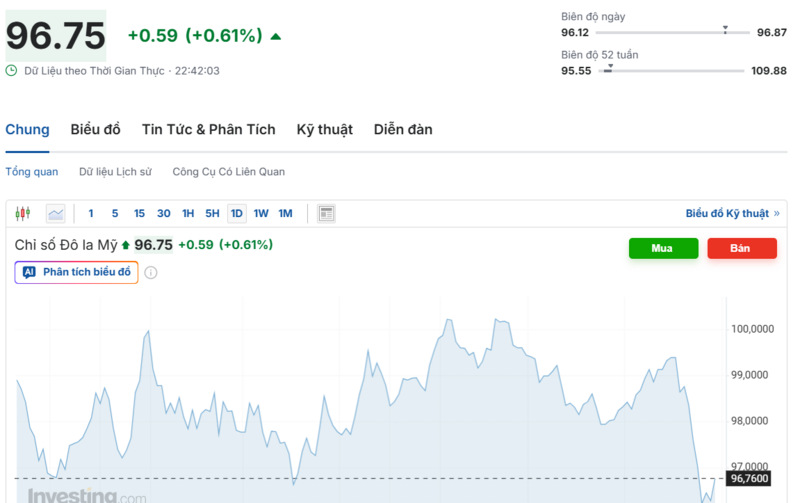This screenshot has height=503, width=800.
Task: Open Dữ liệu Lịch sử sub-tab
Action: click(115, 172)
